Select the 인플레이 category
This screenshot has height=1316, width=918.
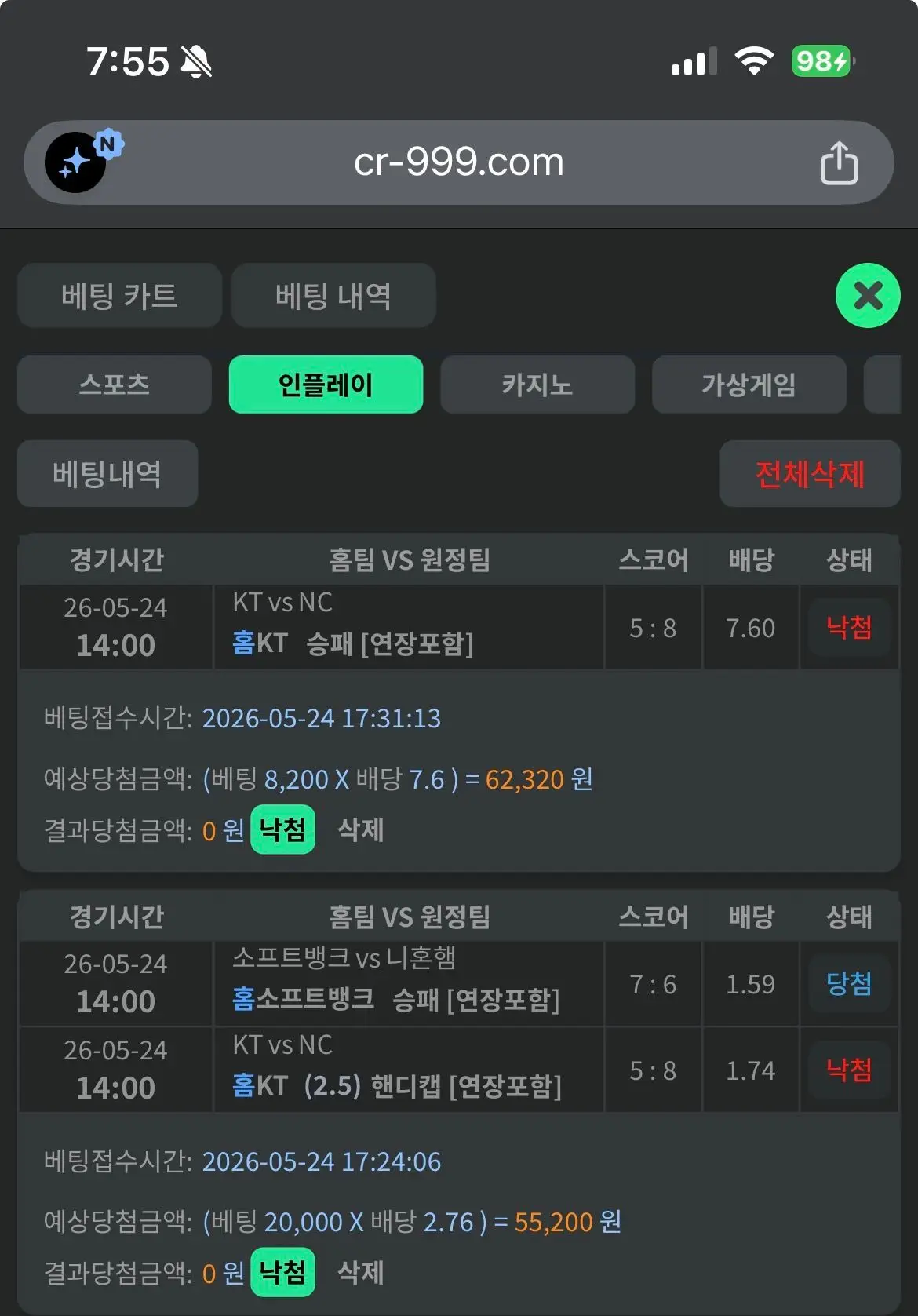coord(326,385)
